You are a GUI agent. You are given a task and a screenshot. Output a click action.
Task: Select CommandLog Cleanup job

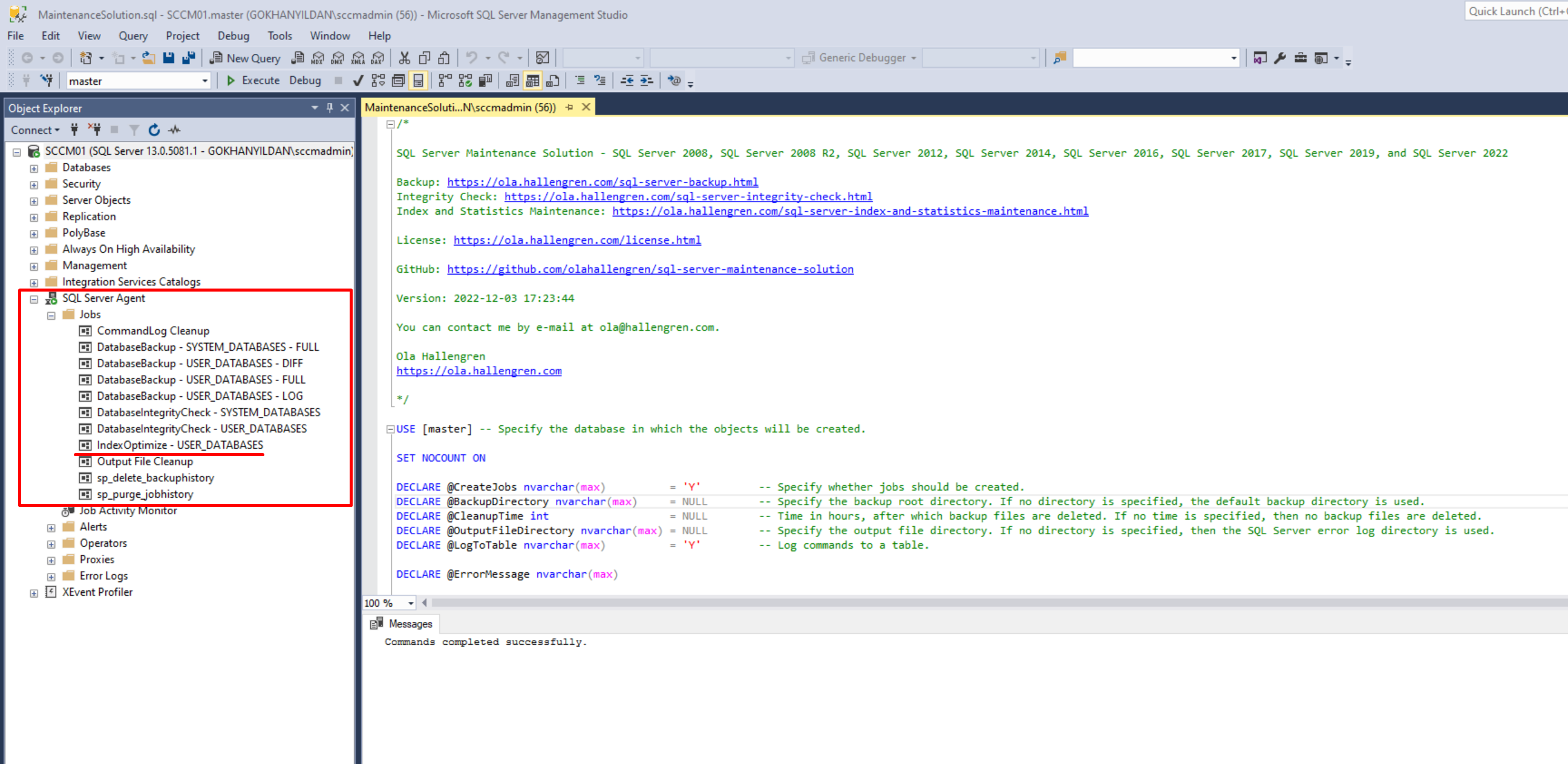[154, 330]
